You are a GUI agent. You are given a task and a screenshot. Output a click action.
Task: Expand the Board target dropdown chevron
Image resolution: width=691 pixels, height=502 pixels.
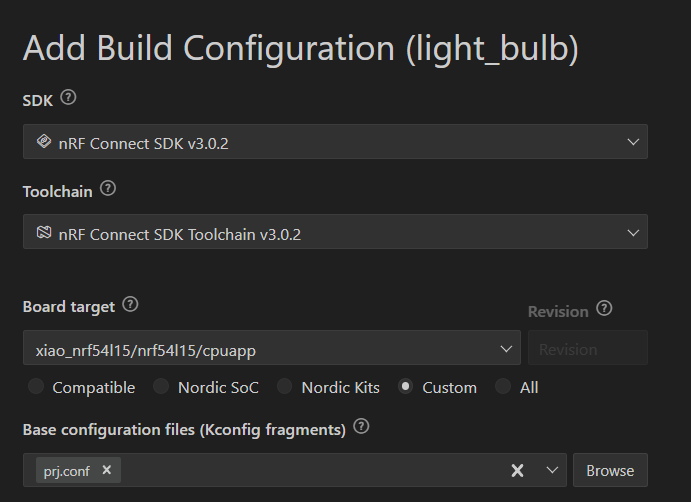[506, 349]
